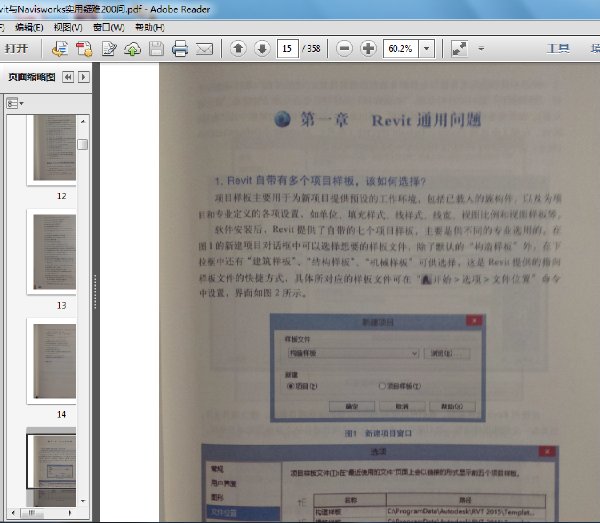Open the 帮助(H) menu
This screenshot has height=523, width=600.
[x=150, y=27]
